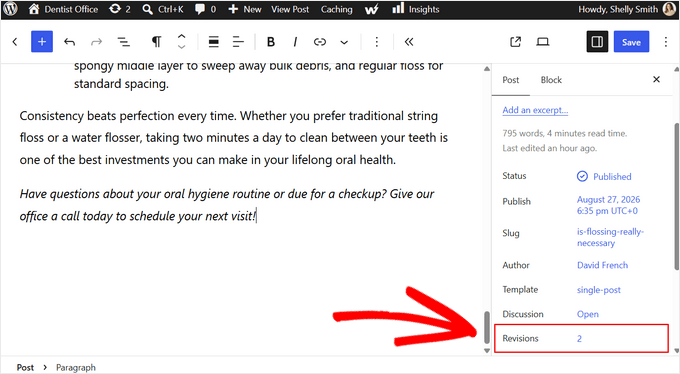The width and height of the screenshot is (680, 374).
Task: Open post in new tab icon
Action: tap(515, 42)
